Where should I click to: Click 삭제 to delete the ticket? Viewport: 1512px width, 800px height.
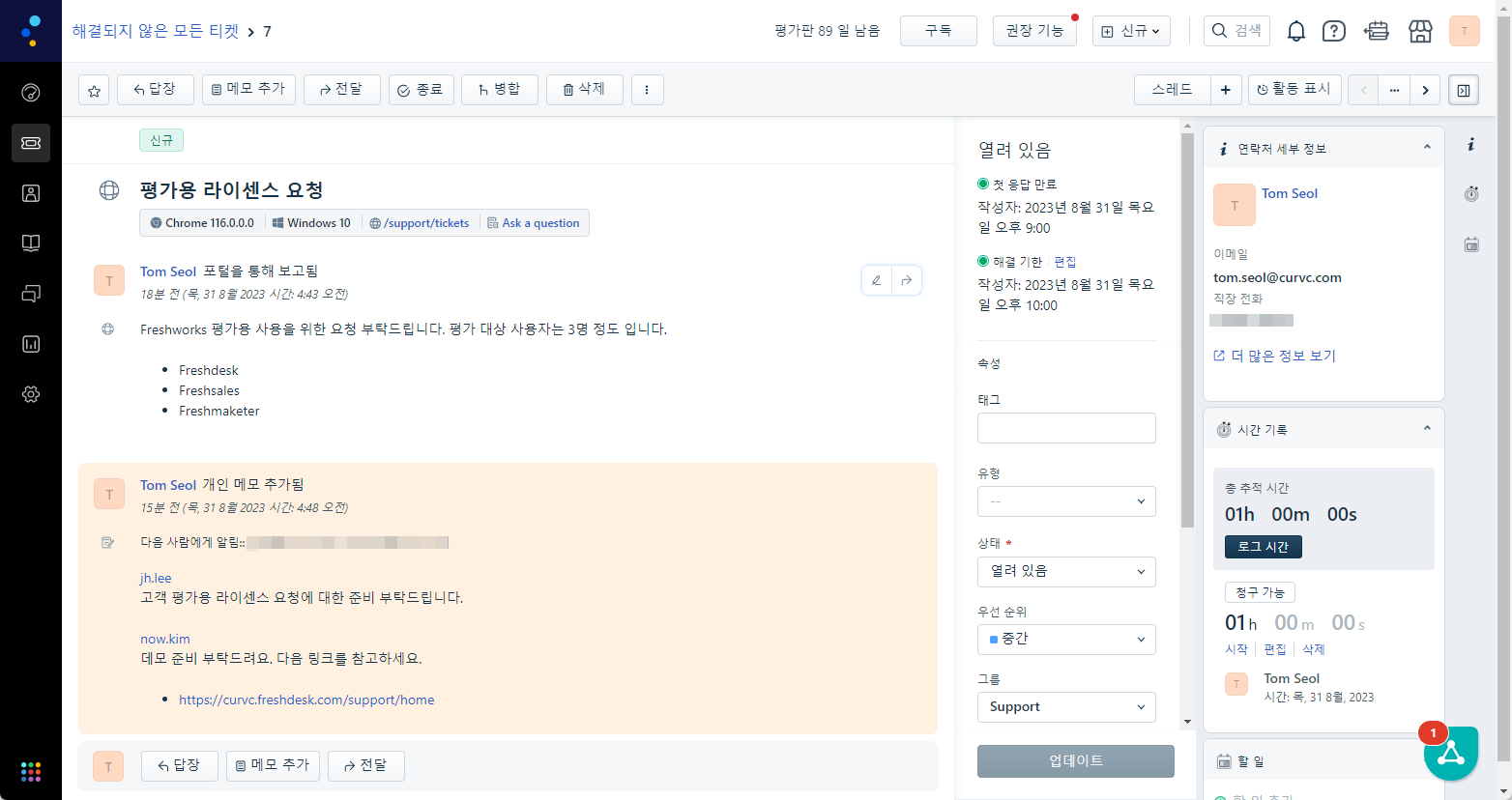(584, 90)
